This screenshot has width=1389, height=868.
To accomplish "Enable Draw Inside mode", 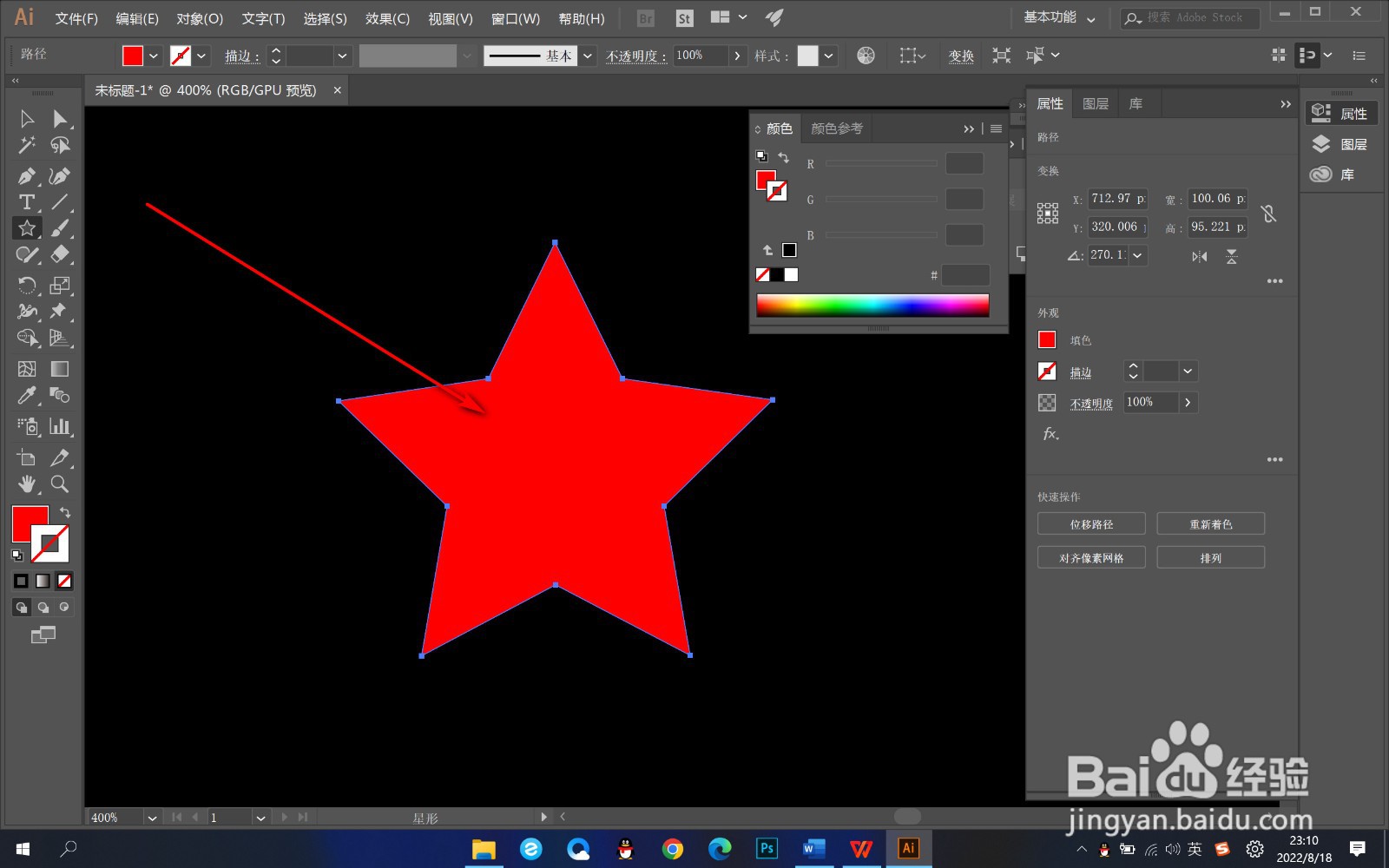I will [64, 608].
